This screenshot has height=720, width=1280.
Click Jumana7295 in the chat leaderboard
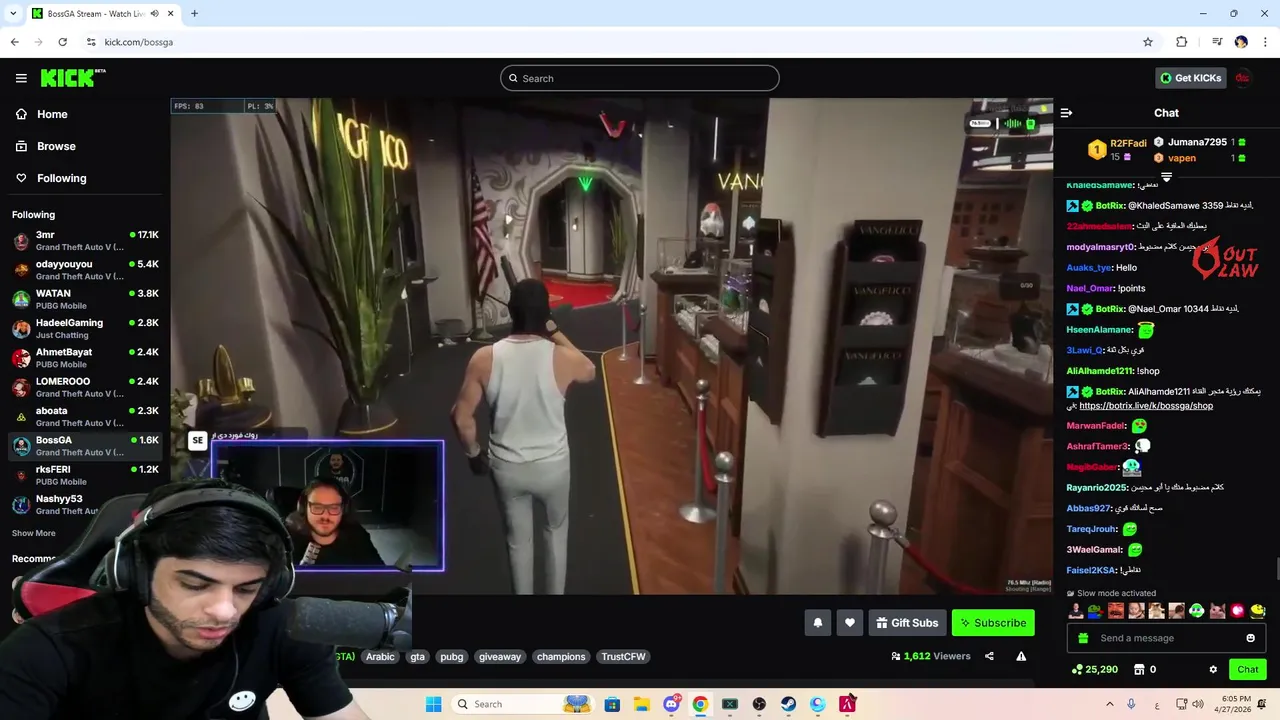pos(1197,142)
